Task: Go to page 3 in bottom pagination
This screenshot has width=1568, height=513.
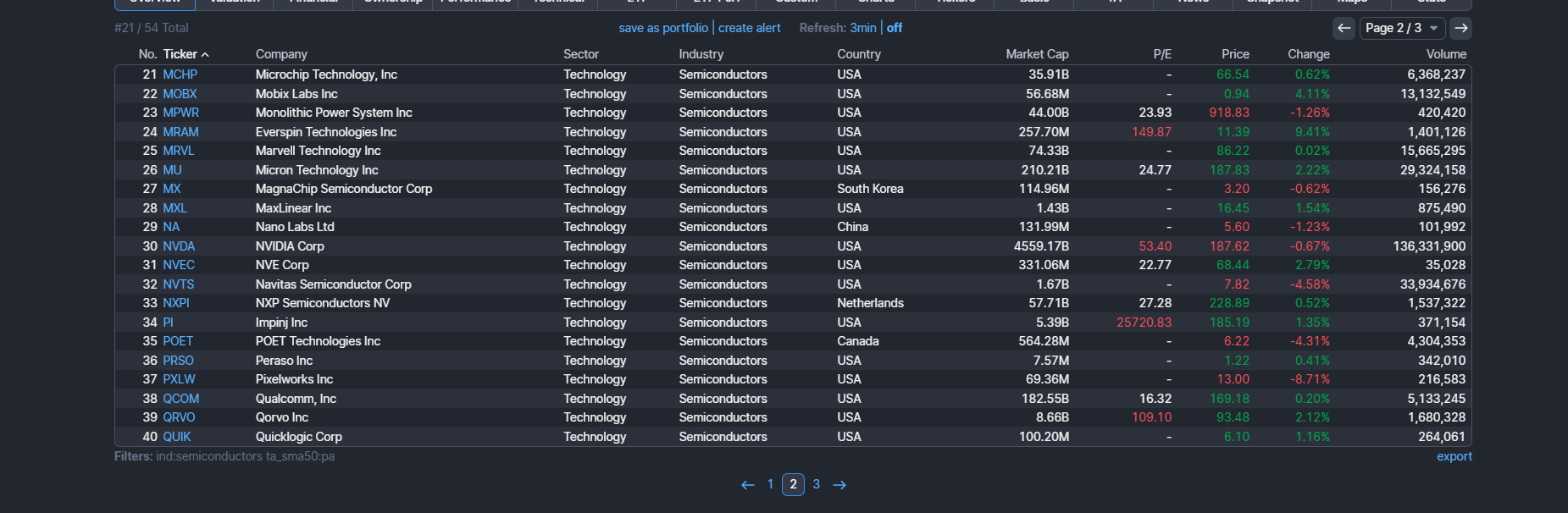Action: click(816, 484)
